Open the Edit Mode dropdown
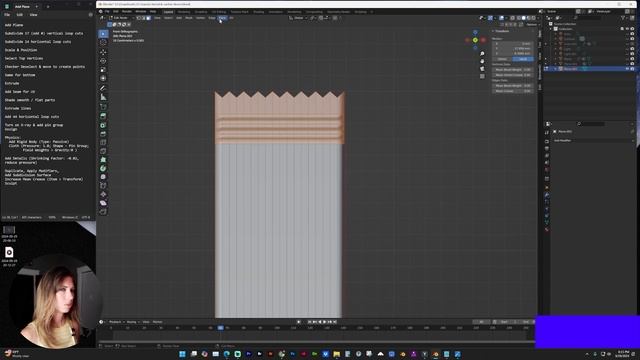Viewport: 640px width, 360px height. coord(121,18)
